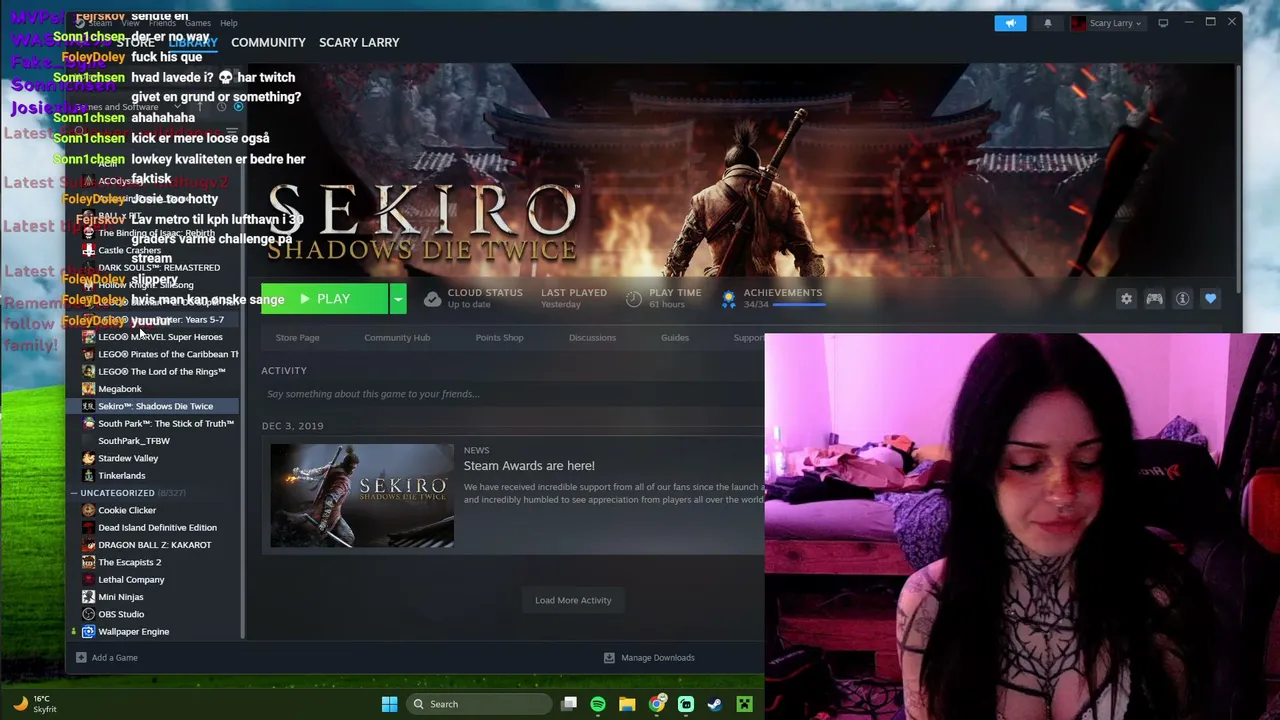Open Sekiro Discussions
This screenshot has height=720, width=1280.
[x=592, y=338]
